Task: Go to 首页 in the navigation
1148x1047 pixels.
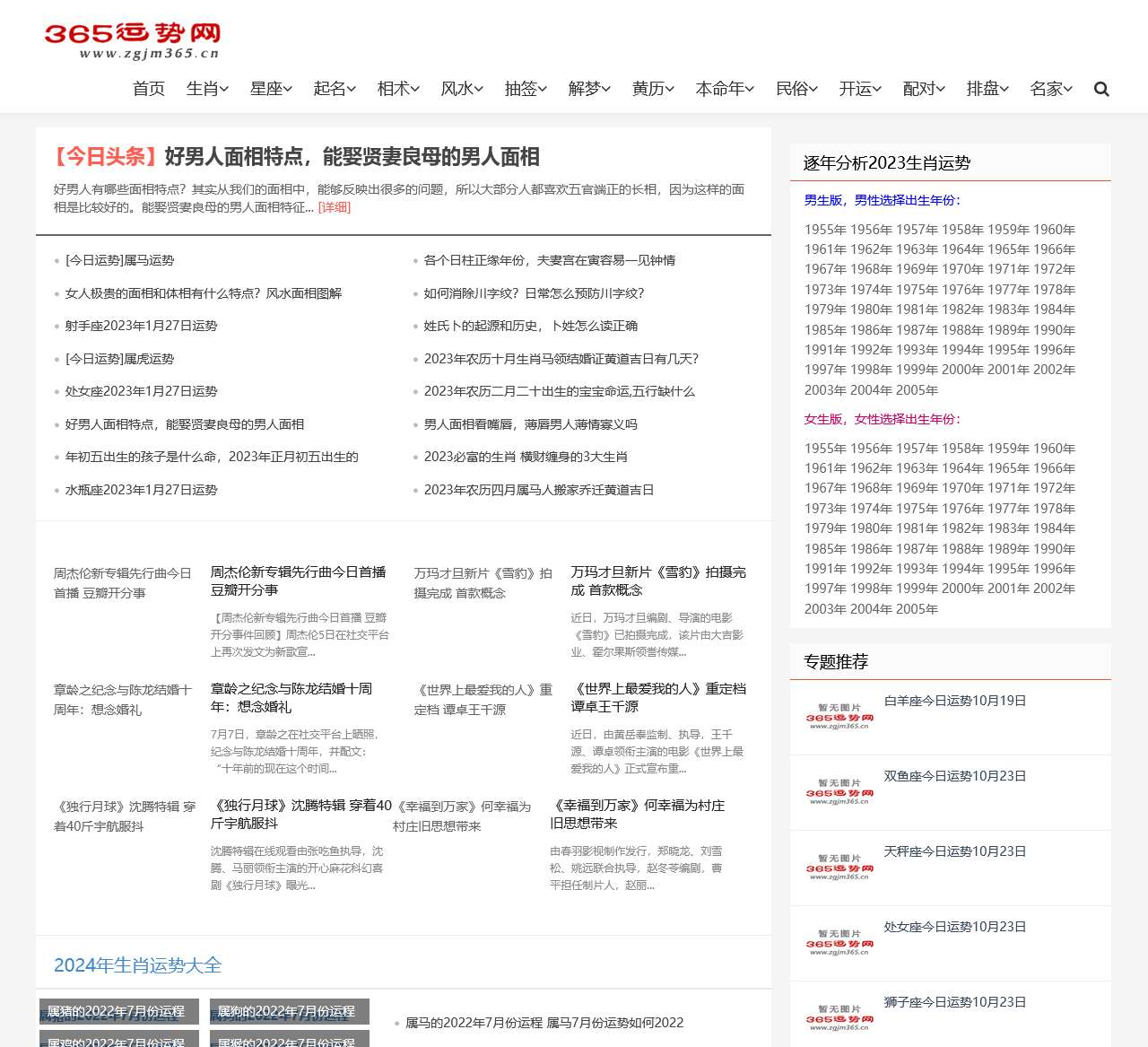Action: coord(149,89)
